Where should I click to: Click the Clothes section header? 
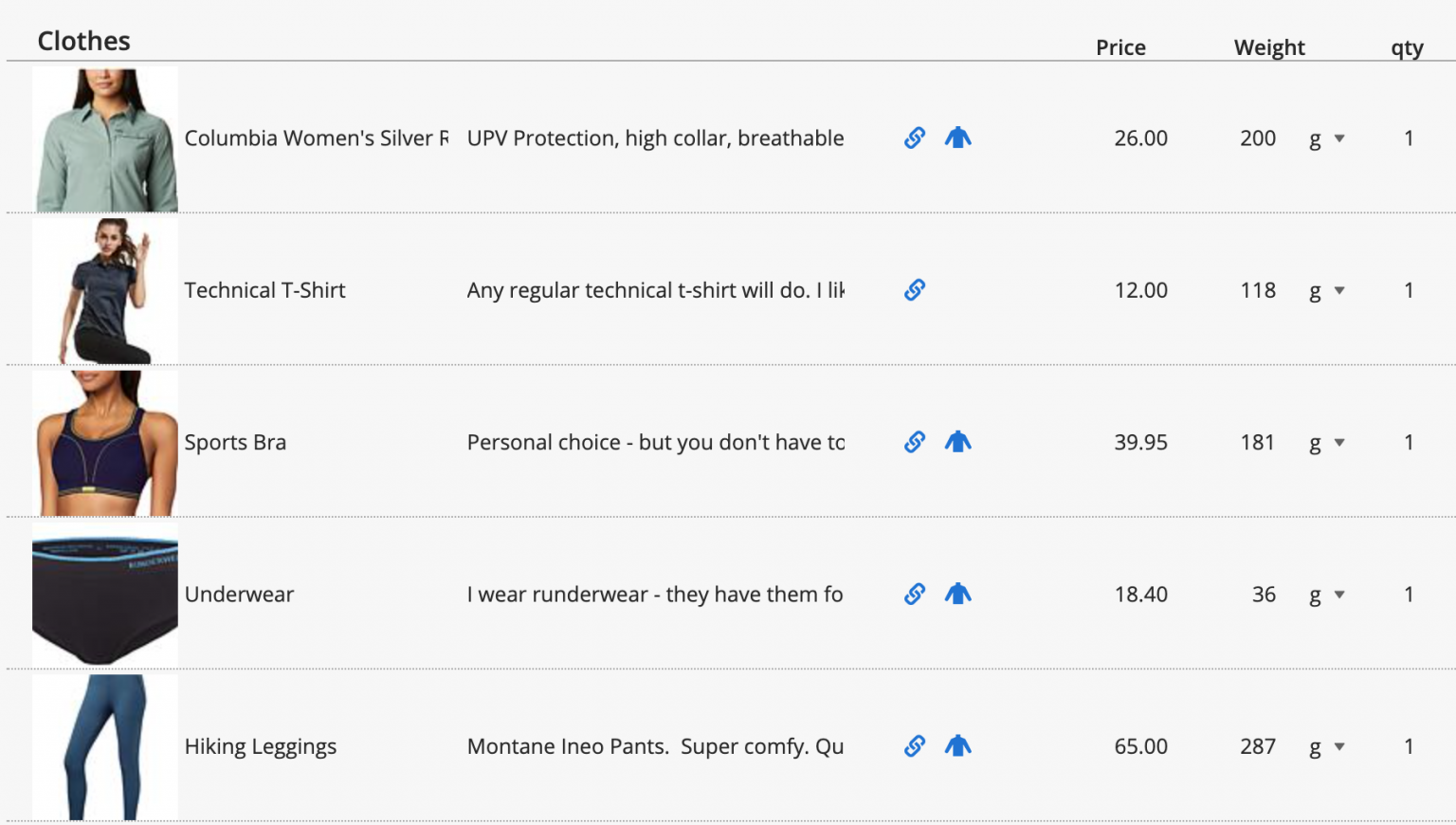[83, 41]
